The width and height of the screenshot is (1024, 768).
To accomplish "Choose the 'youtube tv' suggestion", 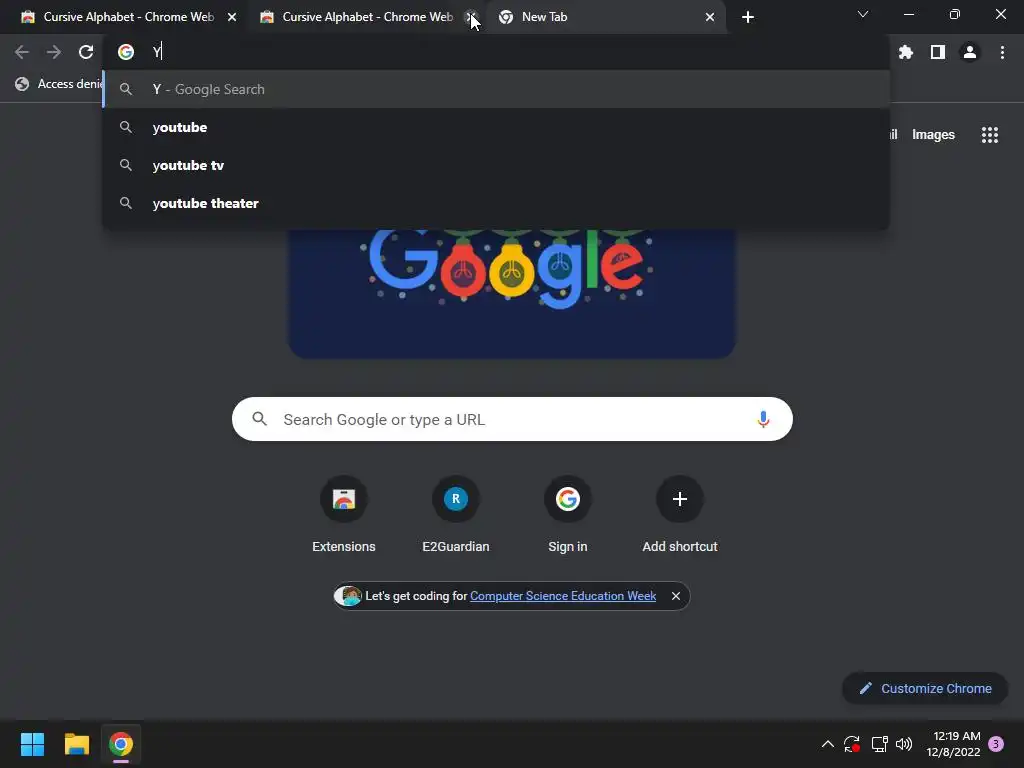I will (x=496, y=165).
